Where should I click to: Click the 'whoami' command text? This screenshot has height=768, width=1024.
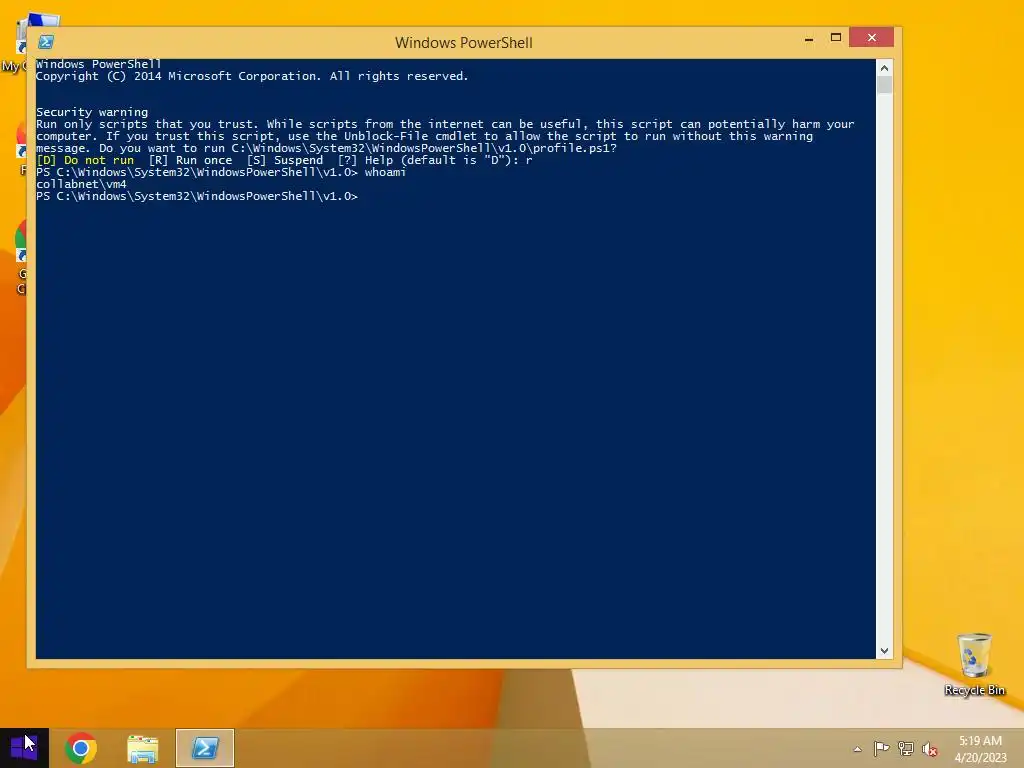(385, 172)
